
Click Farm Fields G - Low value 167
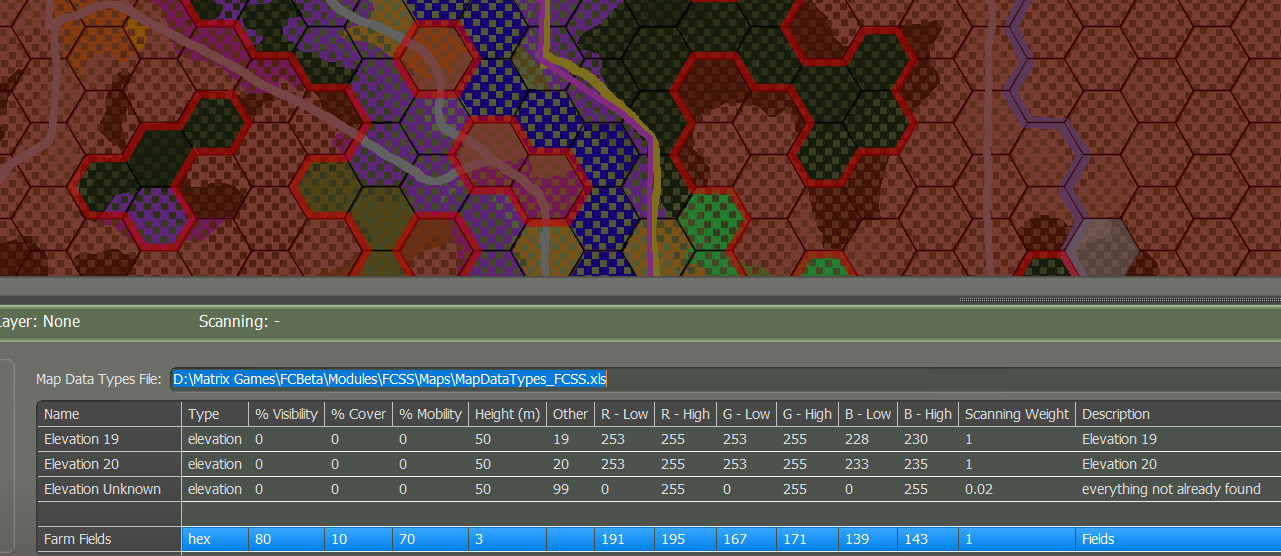[747, 539]
